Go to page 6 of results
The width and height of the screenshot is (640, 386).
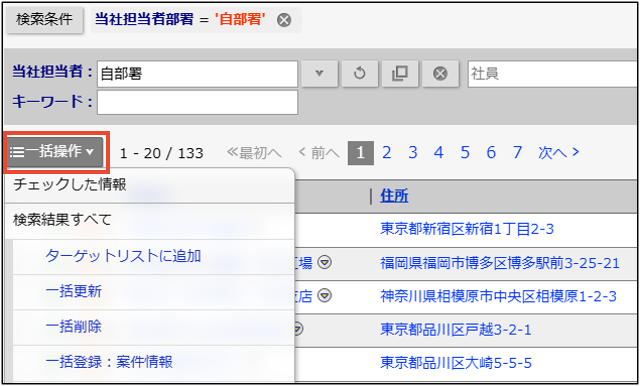click(x=491, y=153)
